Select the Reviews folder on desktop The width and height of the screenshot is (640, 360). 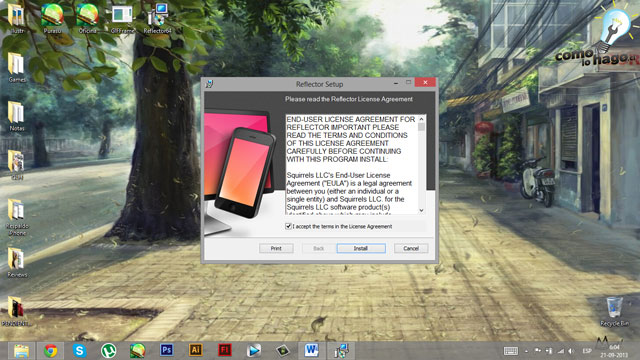[x=17, y=263]
